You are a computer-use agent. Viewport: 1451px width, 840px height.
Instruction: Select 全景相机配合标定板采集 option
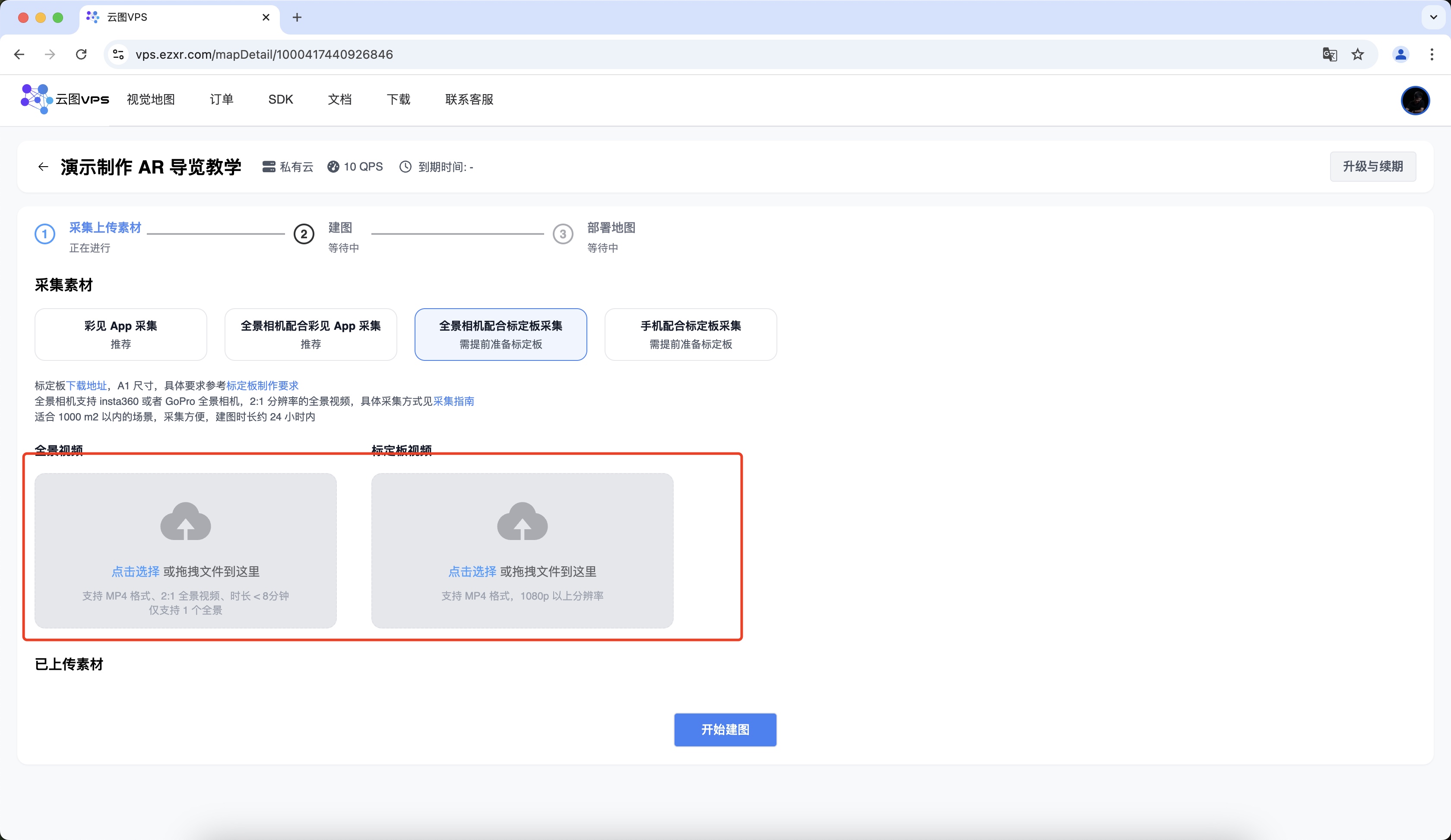point(501,334)
